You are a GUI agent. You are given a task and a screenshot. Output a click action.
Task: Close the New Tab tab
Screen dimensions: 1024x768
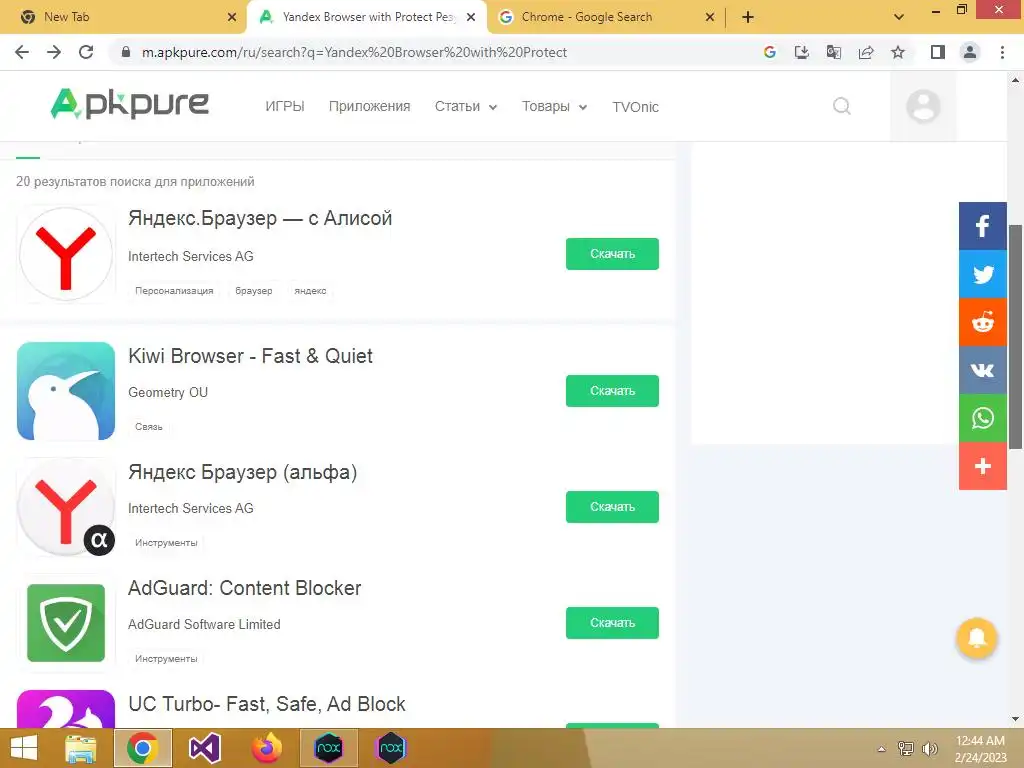coord(232,17)
